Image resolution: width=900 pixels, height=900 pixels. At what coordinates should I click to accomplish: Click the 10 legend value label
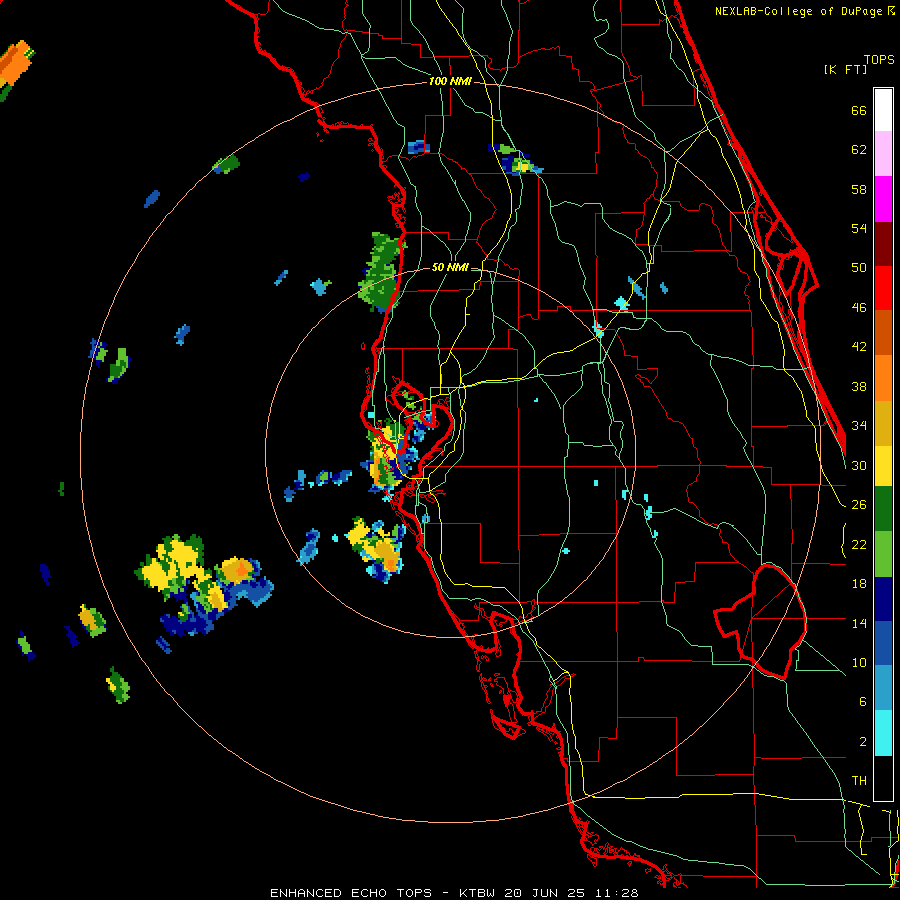coord(859,663)
